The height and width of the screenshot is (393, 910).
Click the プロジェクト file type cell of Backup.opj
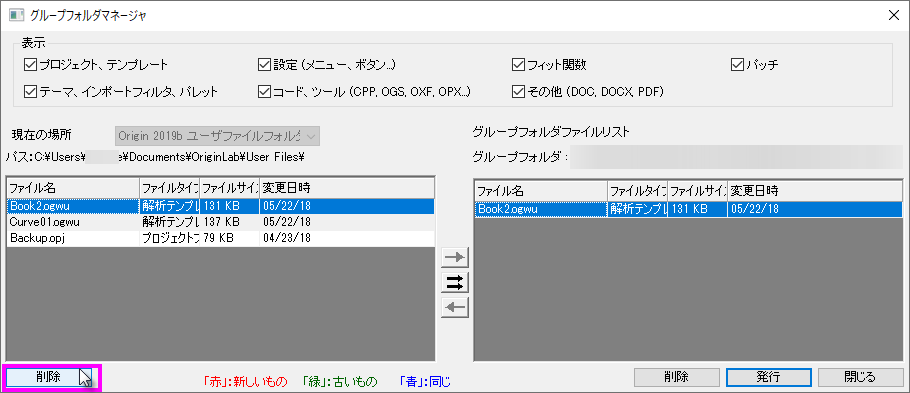169,238
